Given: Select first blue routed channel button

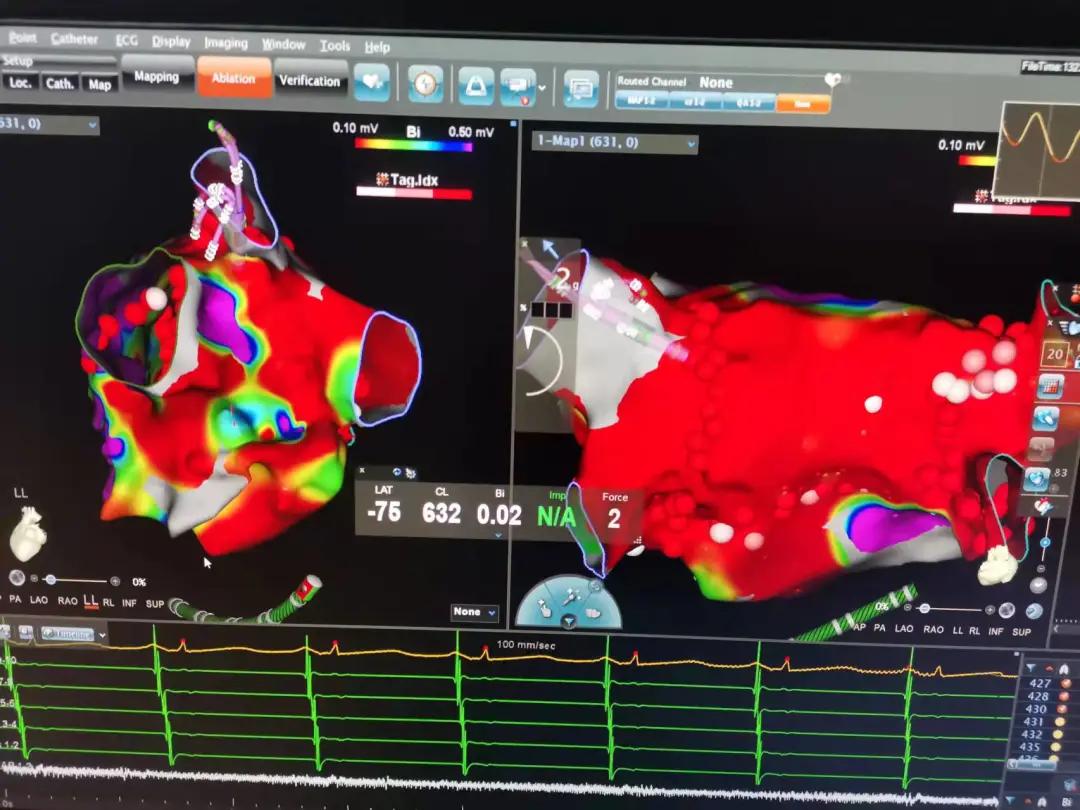Looking at the screenshot, I should click(641, 101).
